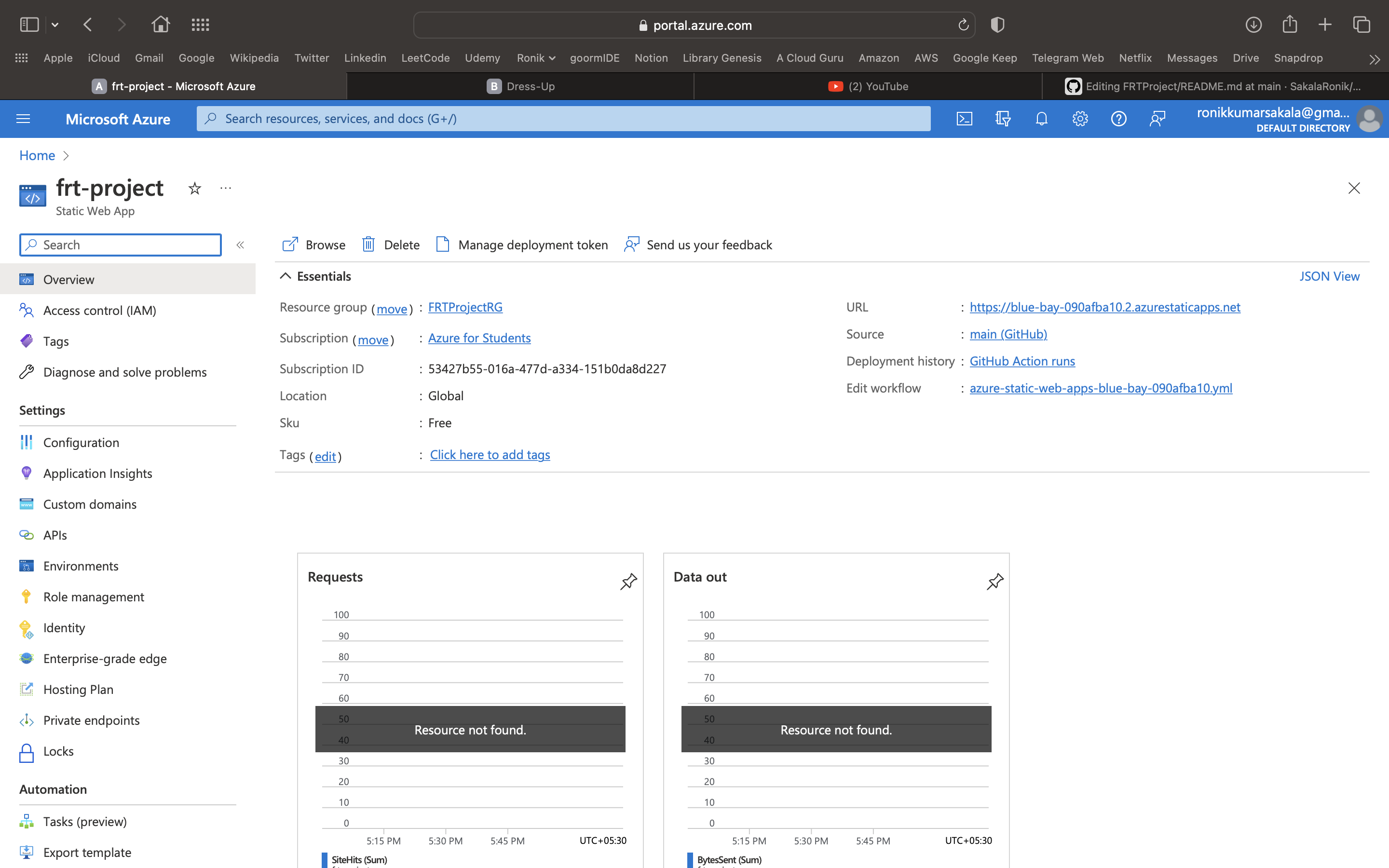
Task: Open the edit workflow yml link
Action: (x=1101, y=388)
